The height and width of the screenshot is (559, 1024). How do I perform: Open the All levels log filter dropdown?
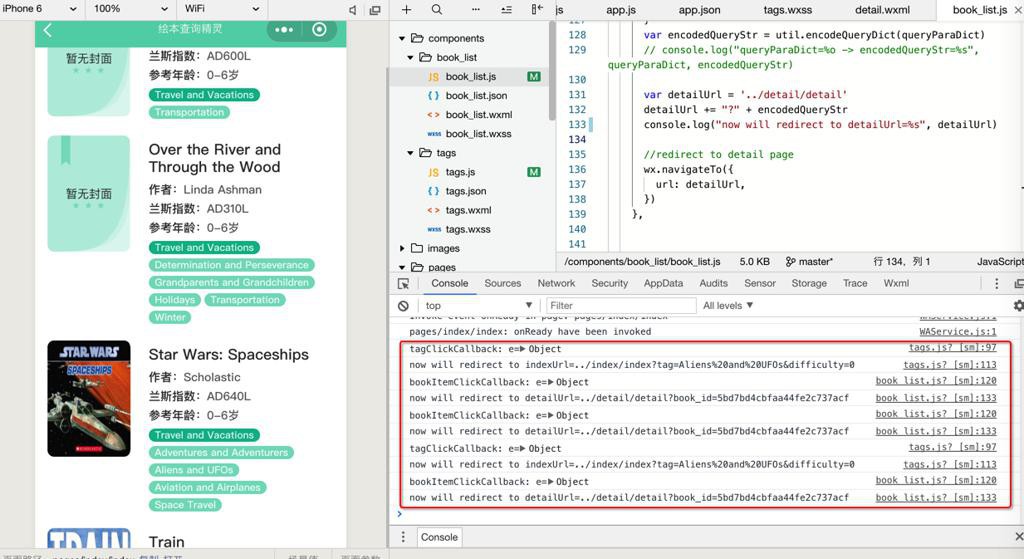728,306
